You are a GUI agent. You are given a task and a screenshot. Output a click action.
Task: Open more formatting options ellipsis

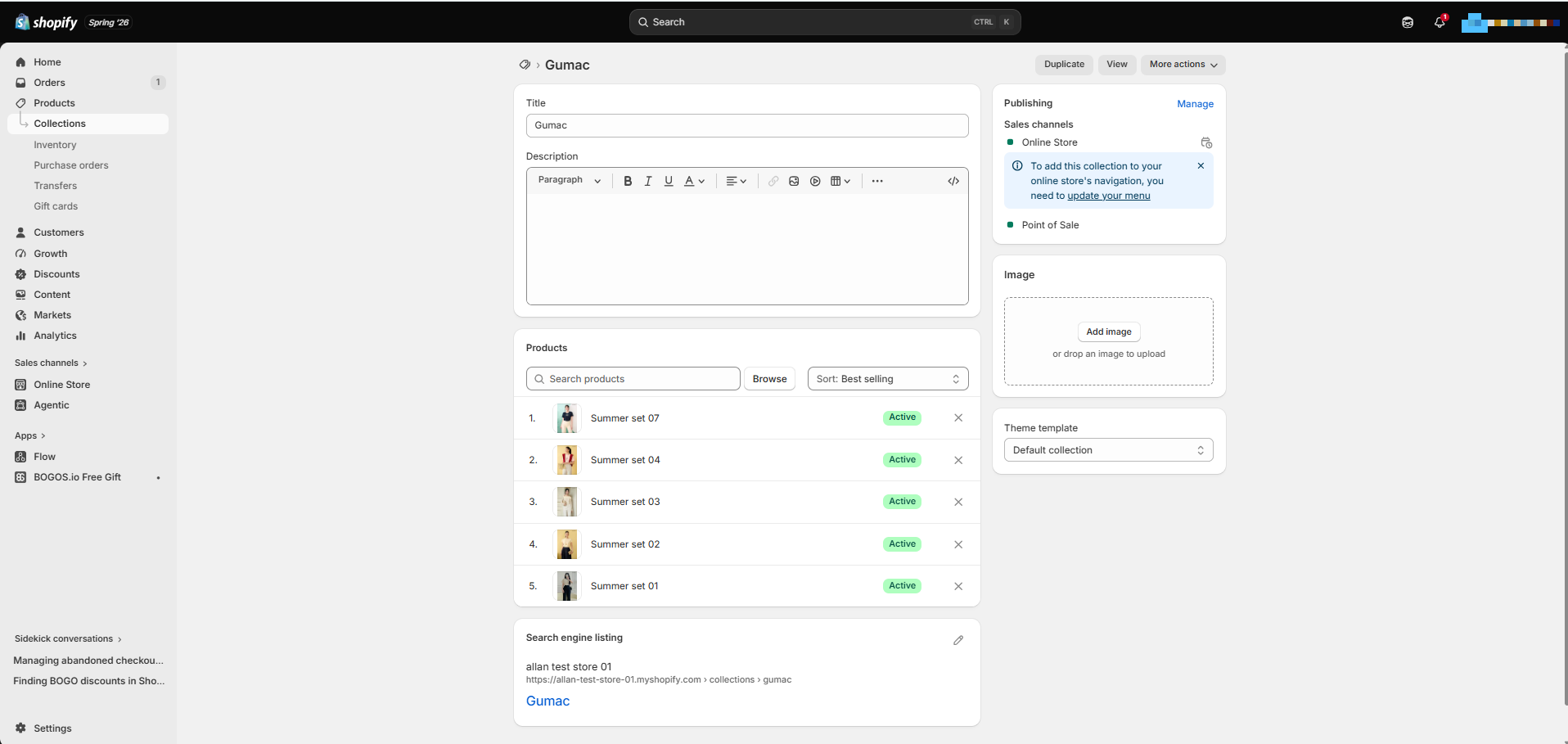(x=877, y=181)
